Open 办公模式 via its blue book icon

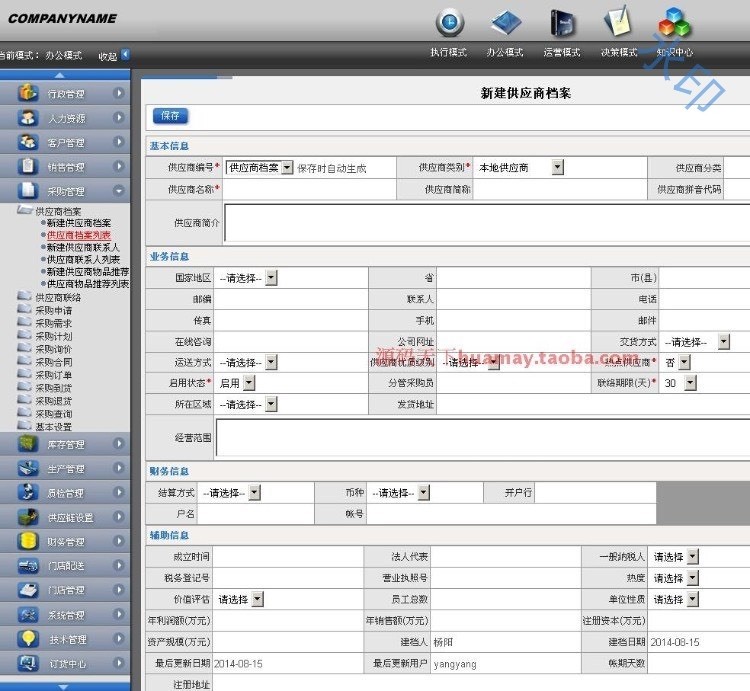tap(505, 23)
